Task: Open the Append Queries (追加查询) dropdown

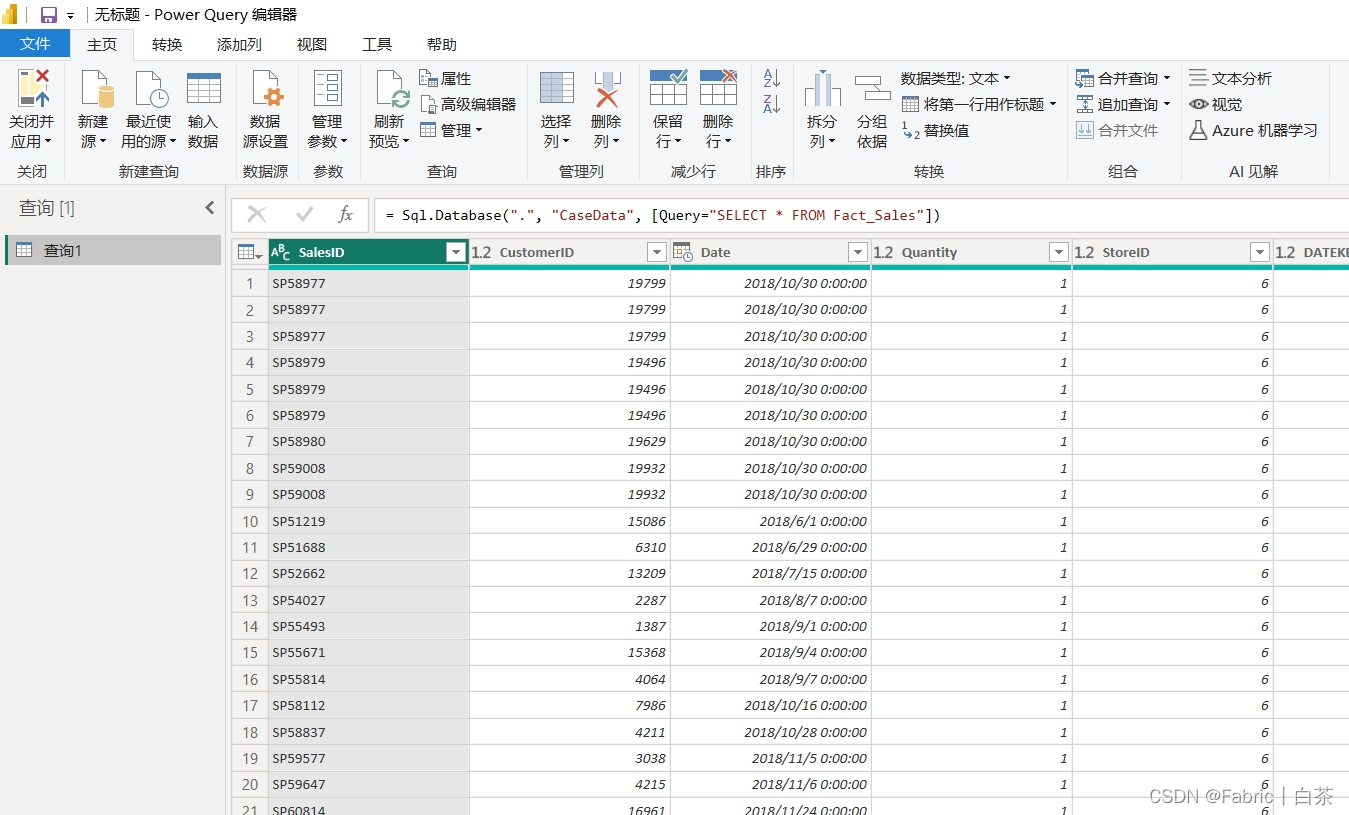Action: [x=1123, y=104]
